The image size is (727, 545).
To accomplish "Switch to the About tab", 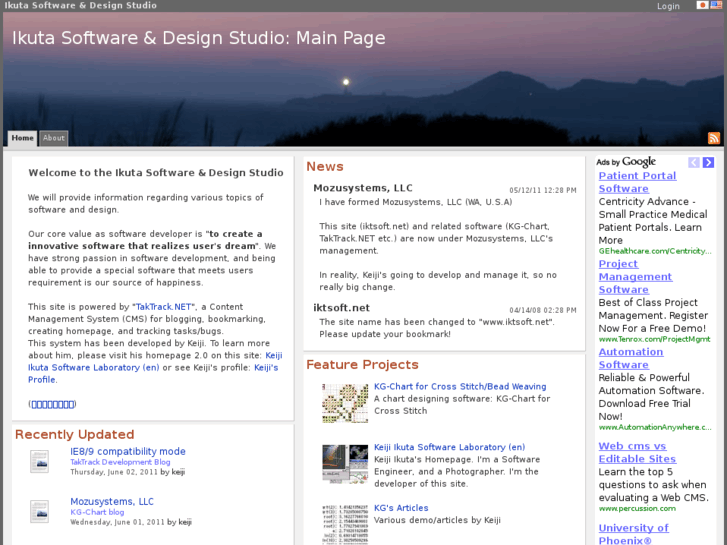I will pyautogui.click(x=54, y=138).
